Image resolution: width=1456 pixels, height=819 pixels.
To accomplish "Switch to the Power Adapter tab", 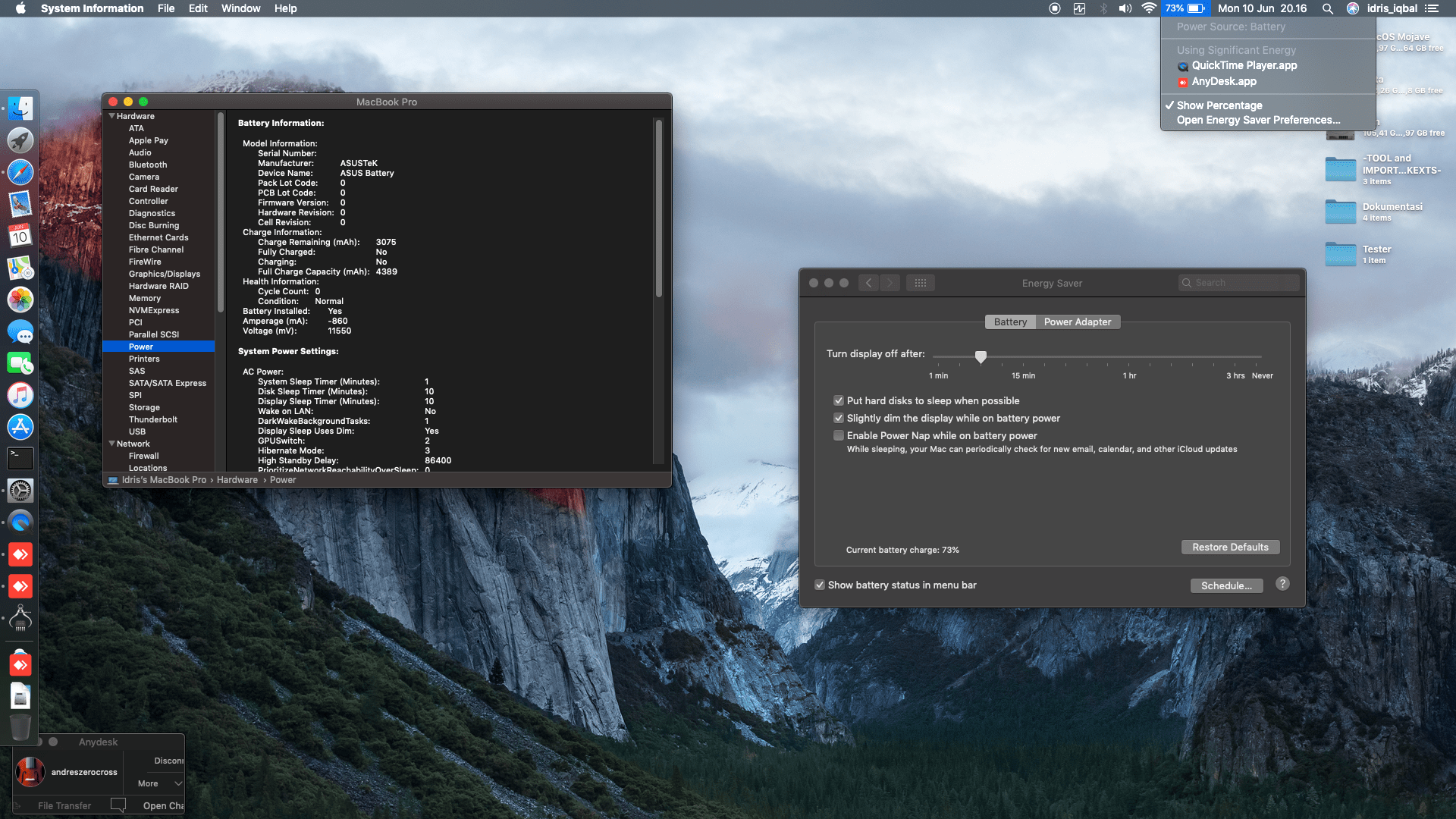I will [x=1077, y=322].
